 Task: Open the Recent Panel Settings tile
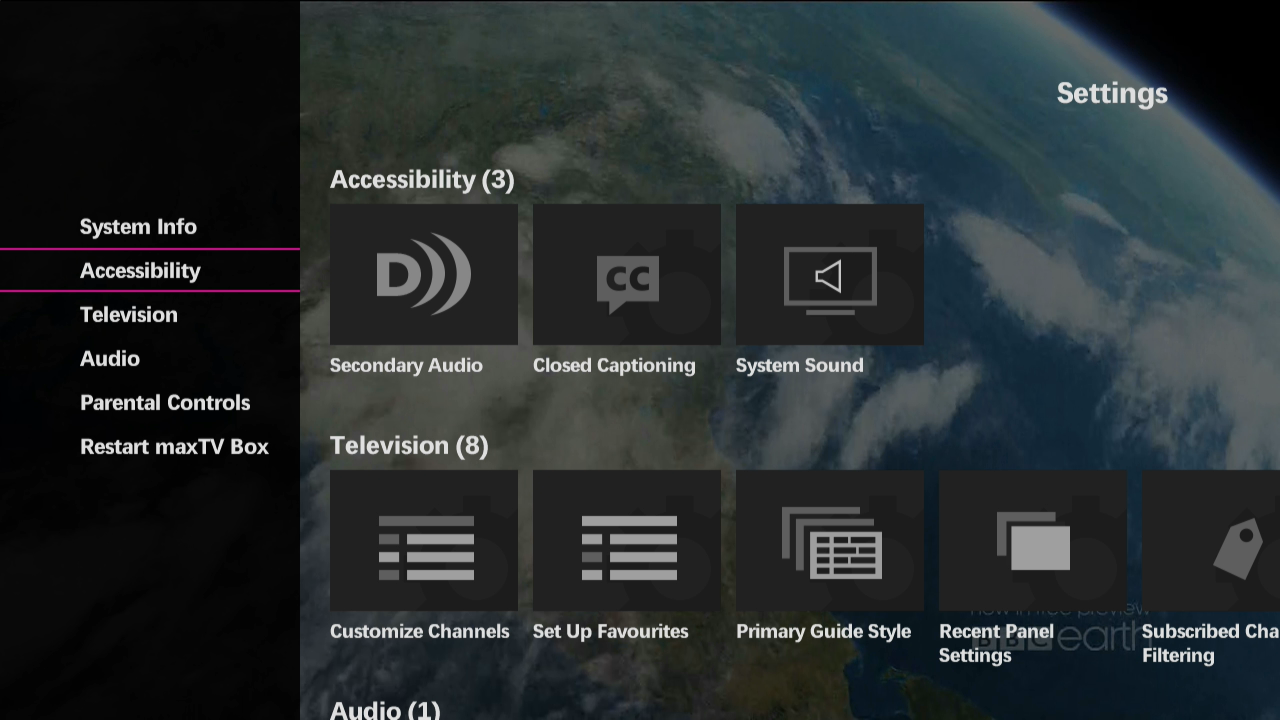click(1033, 541)
